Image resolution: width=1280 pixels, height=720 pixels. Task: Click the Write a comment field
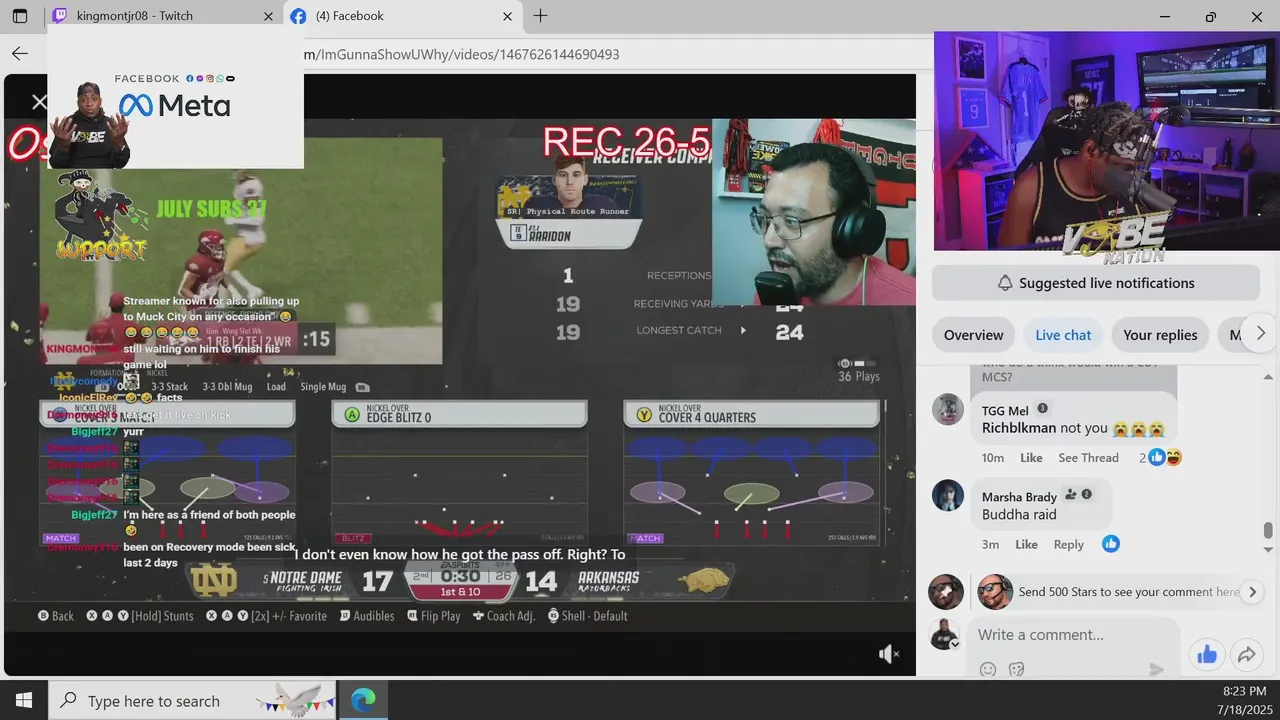pos(1072,635)
